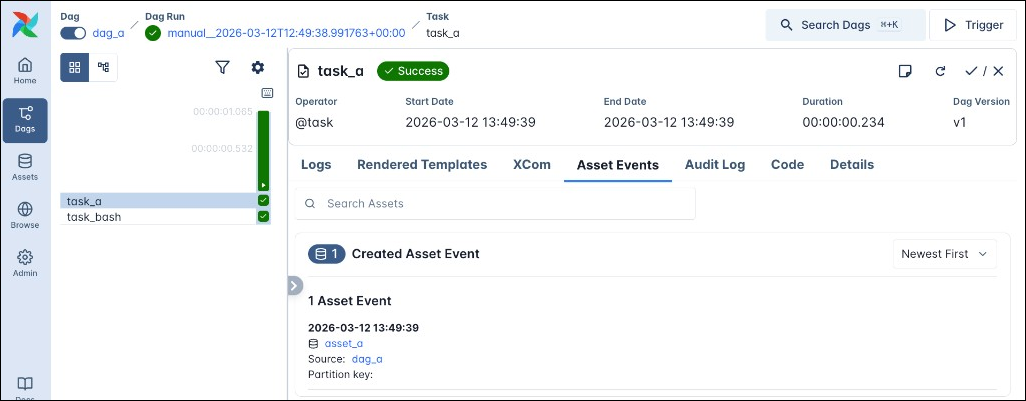Click the Airflow pinwheel logo

[25, 24]
